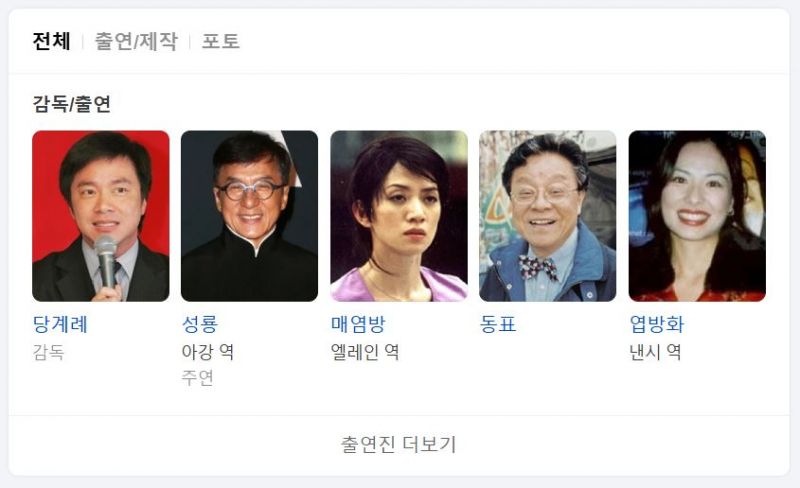Select the 전체 tab
800x488 pixels.
[x=52, y=41]
